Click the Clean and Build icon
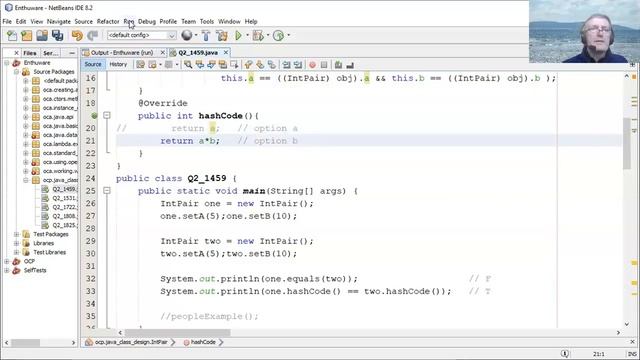The height and width of the screenshot is (360, 640). tap(222, 36)
